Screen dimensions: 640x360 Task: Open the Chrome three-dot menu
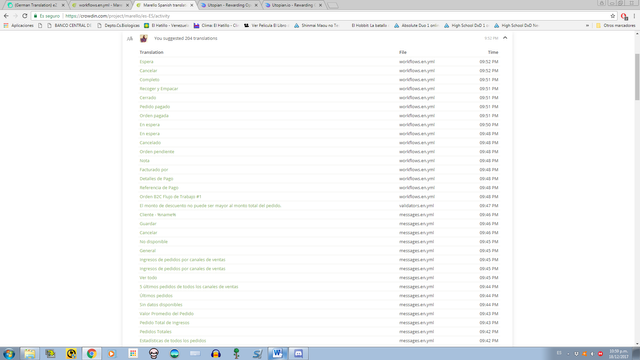634,16
